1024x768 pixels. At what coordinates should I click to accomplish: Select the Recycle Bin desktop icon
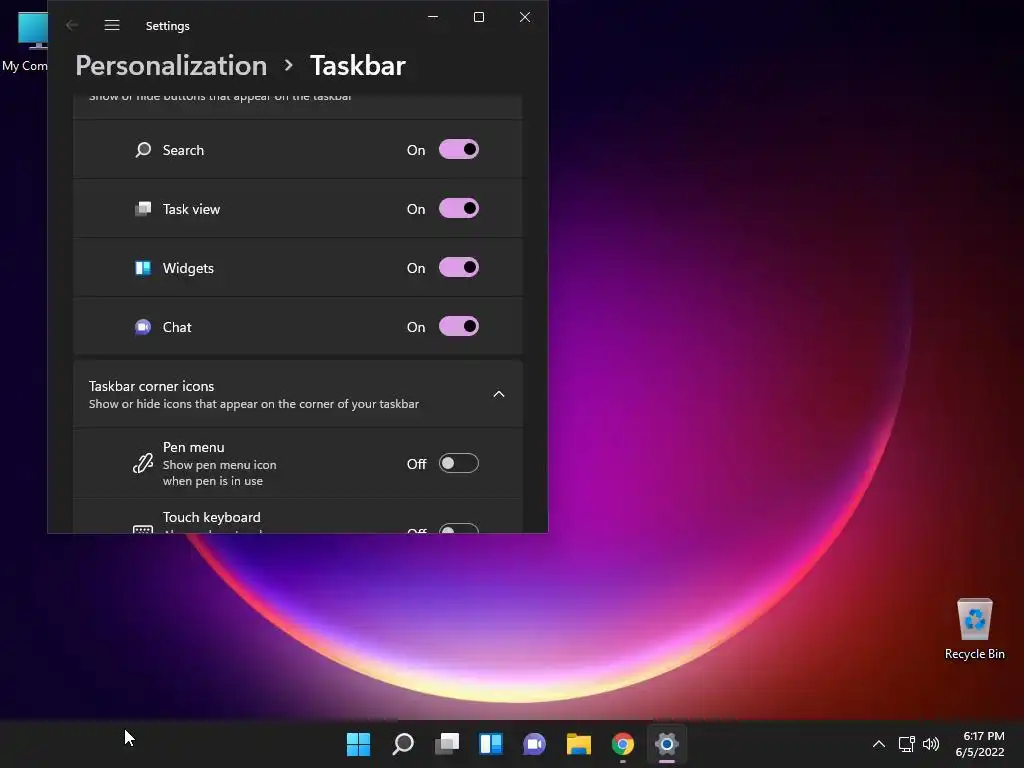click(x=974, y=628)
